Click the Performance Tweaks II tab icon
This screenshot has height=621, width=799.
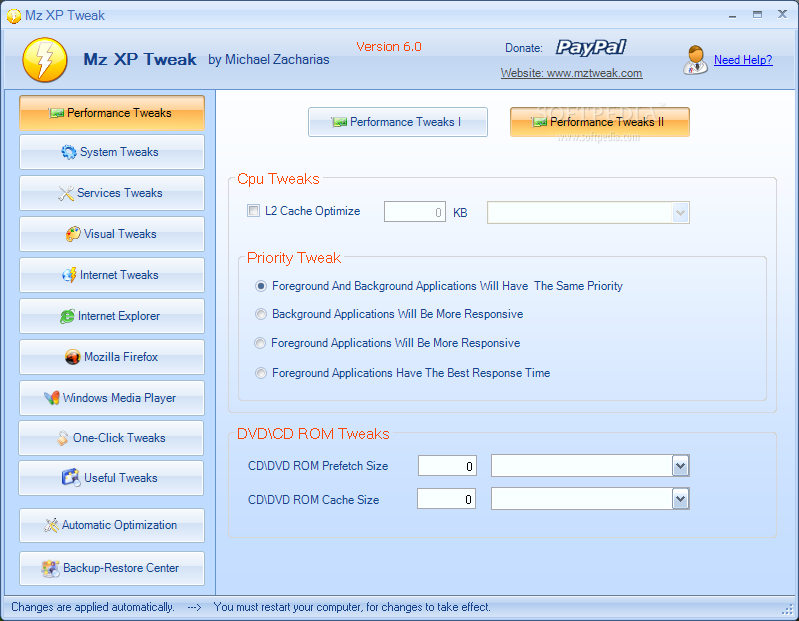click(x=539, y=122)
